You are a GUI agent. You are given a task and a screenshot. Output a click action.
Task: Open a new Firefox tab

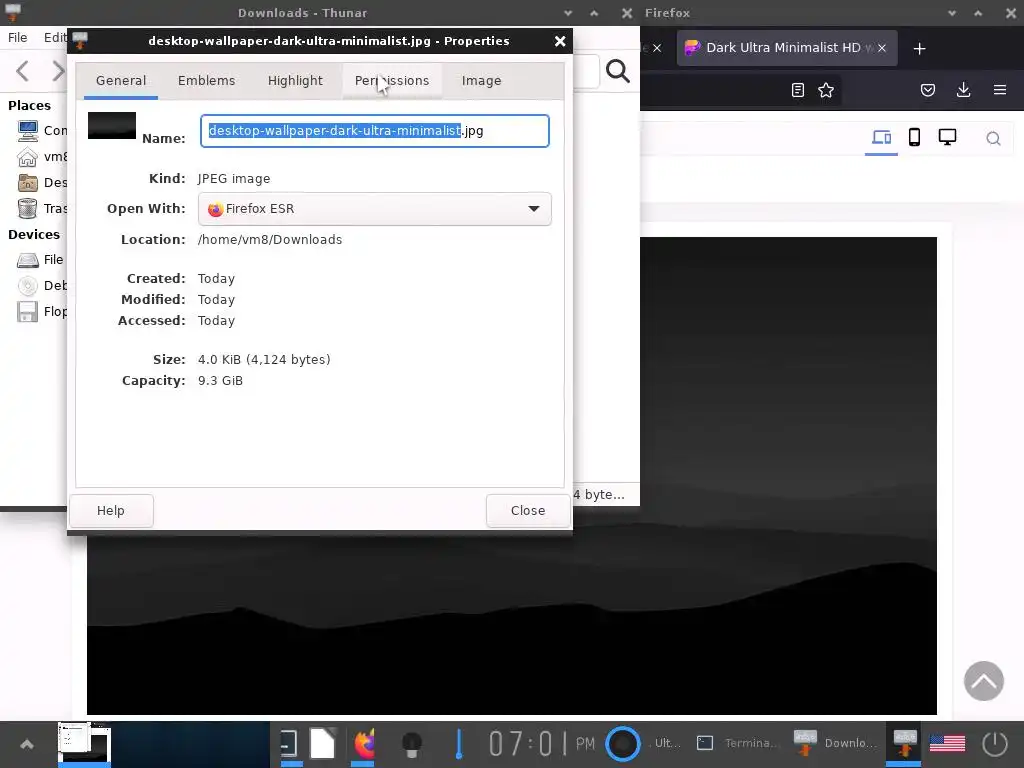(x=920, y=48)
